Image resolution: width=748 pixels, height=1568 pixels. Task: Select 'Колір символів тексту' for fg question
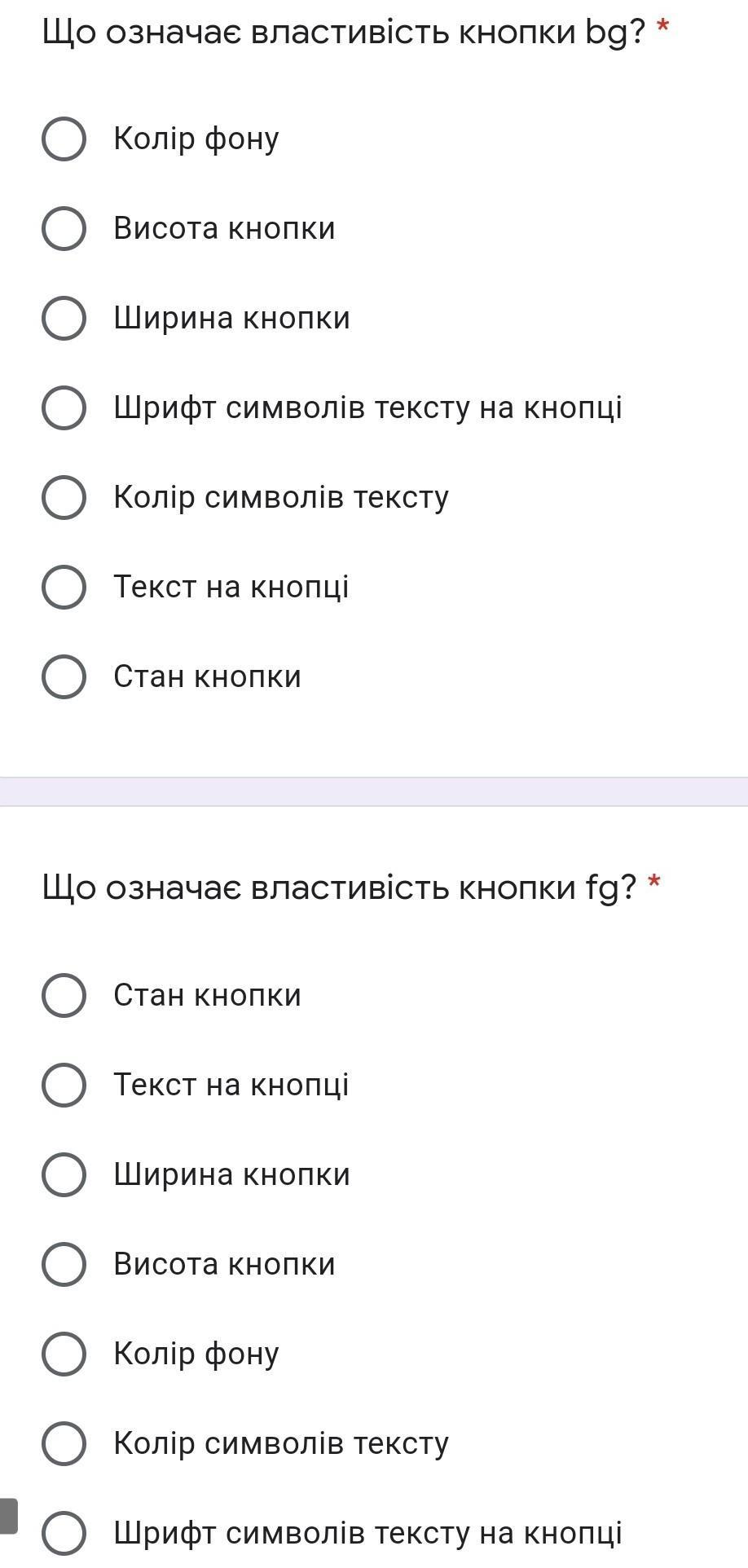[64, 1443]
